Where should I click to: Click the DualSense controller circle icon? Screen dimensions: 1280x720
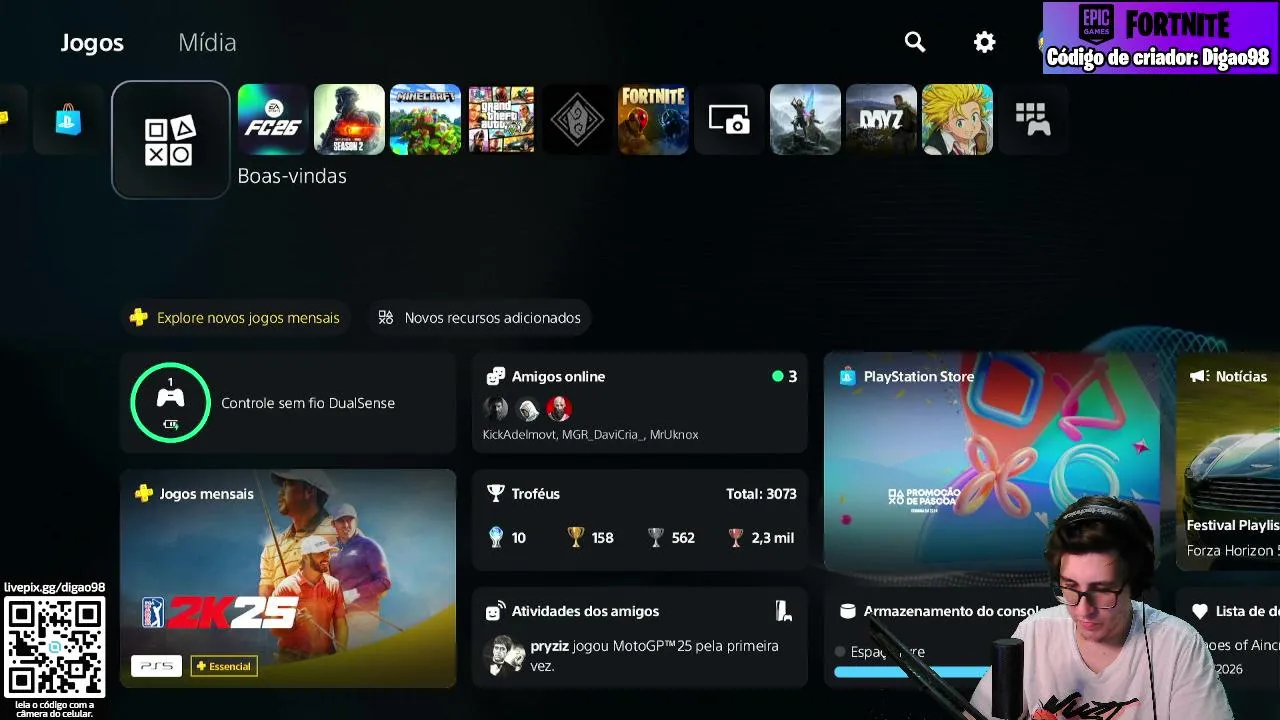pyautogui.click(x=170, y=402)
